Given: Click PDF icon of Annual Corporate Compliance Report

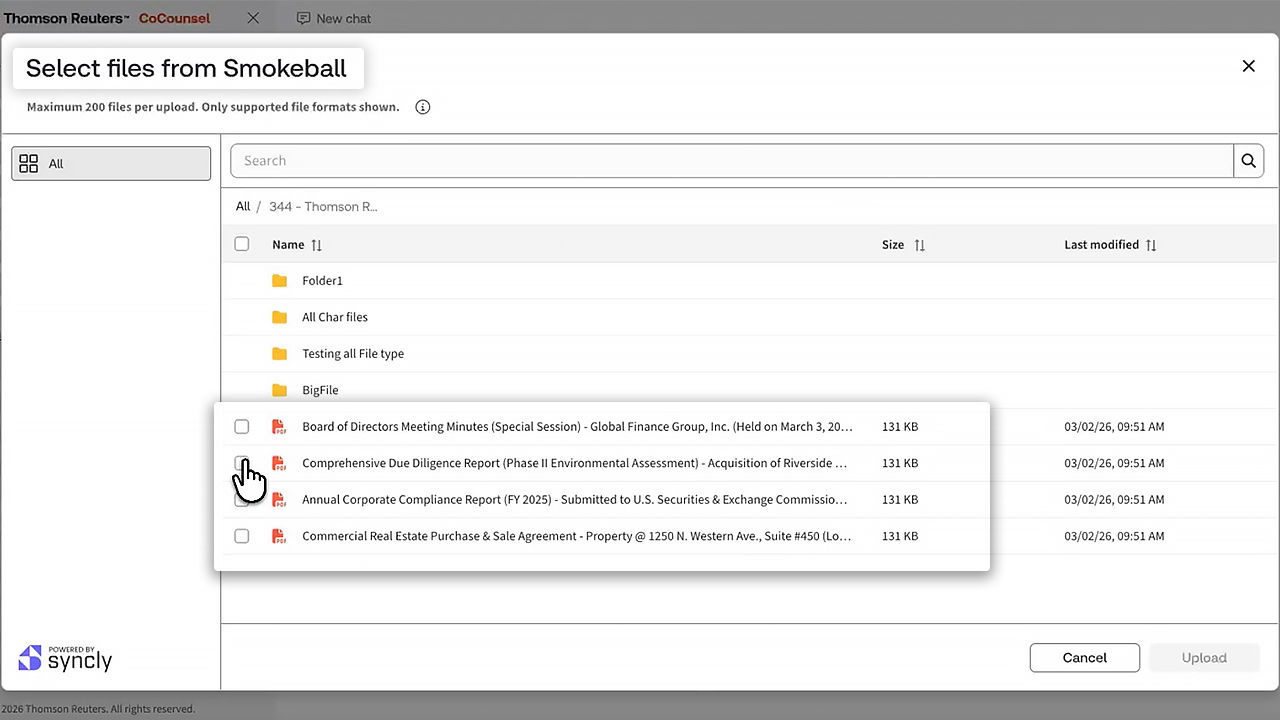Looking at the screenshot, I should [x=279, y=500].
